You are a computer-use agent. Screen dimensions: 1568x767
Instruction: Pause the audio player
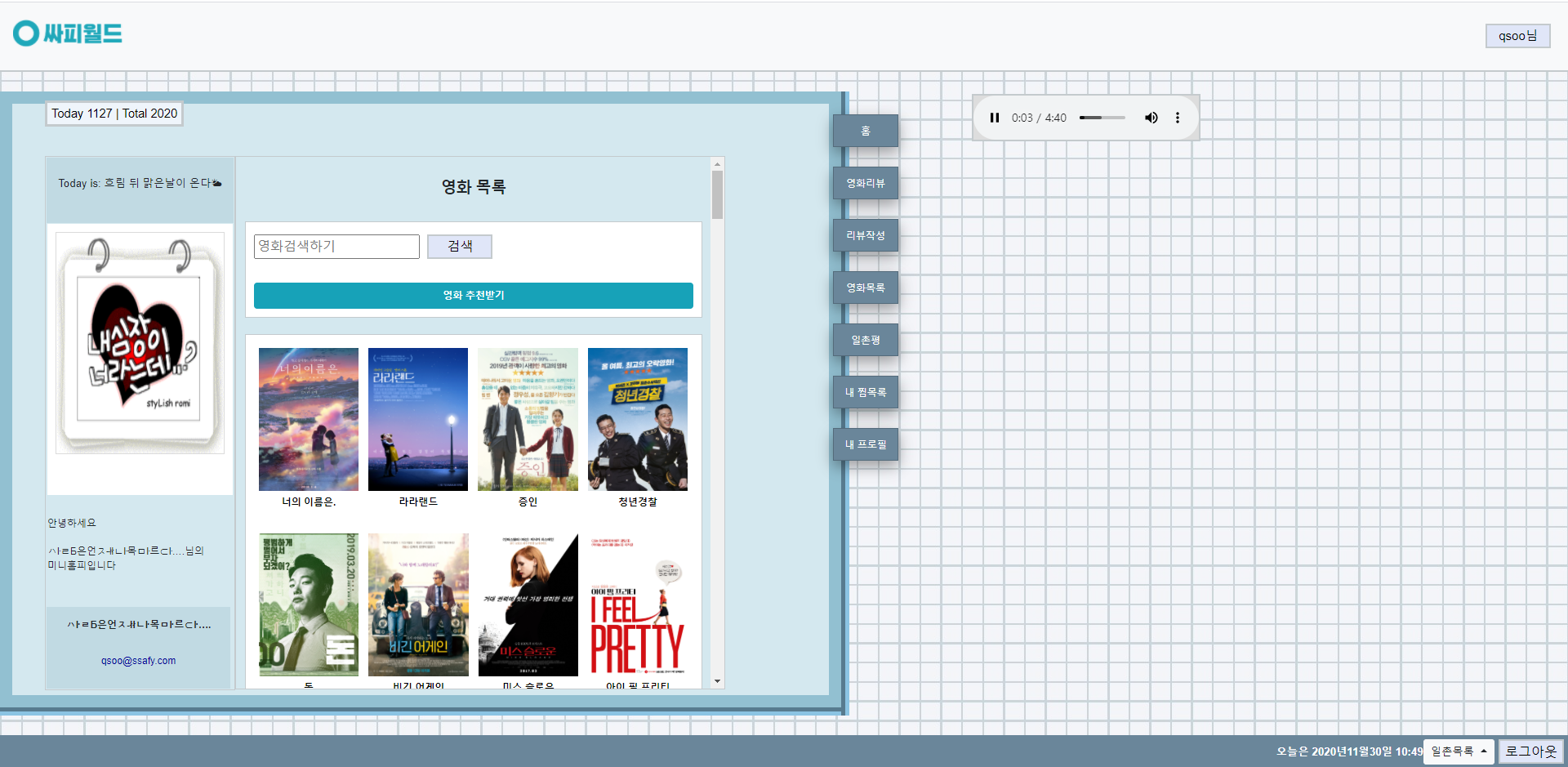[x=995, y=118]
